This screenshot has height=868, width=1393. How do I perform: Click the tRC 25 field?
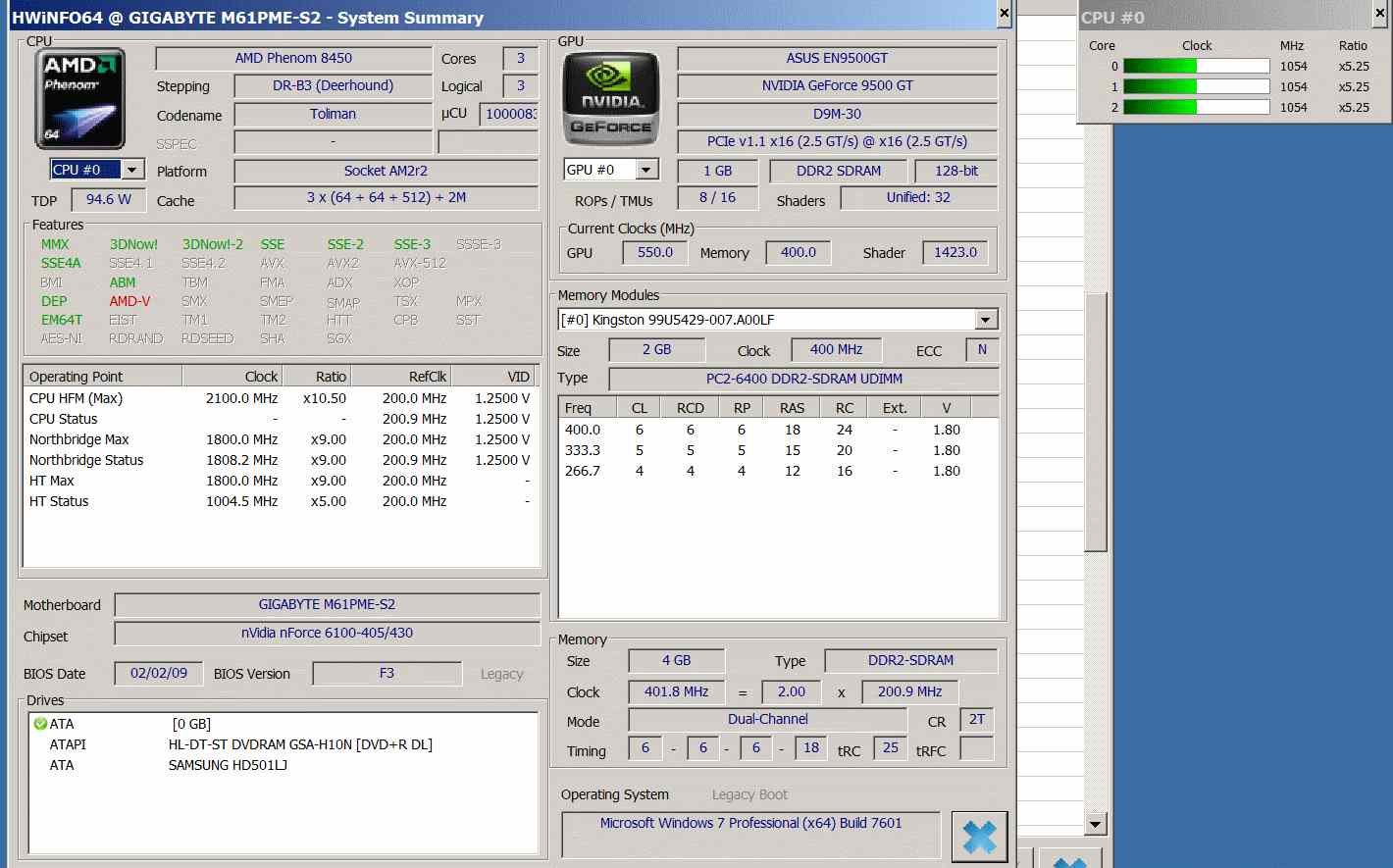(x=890, y=748)
